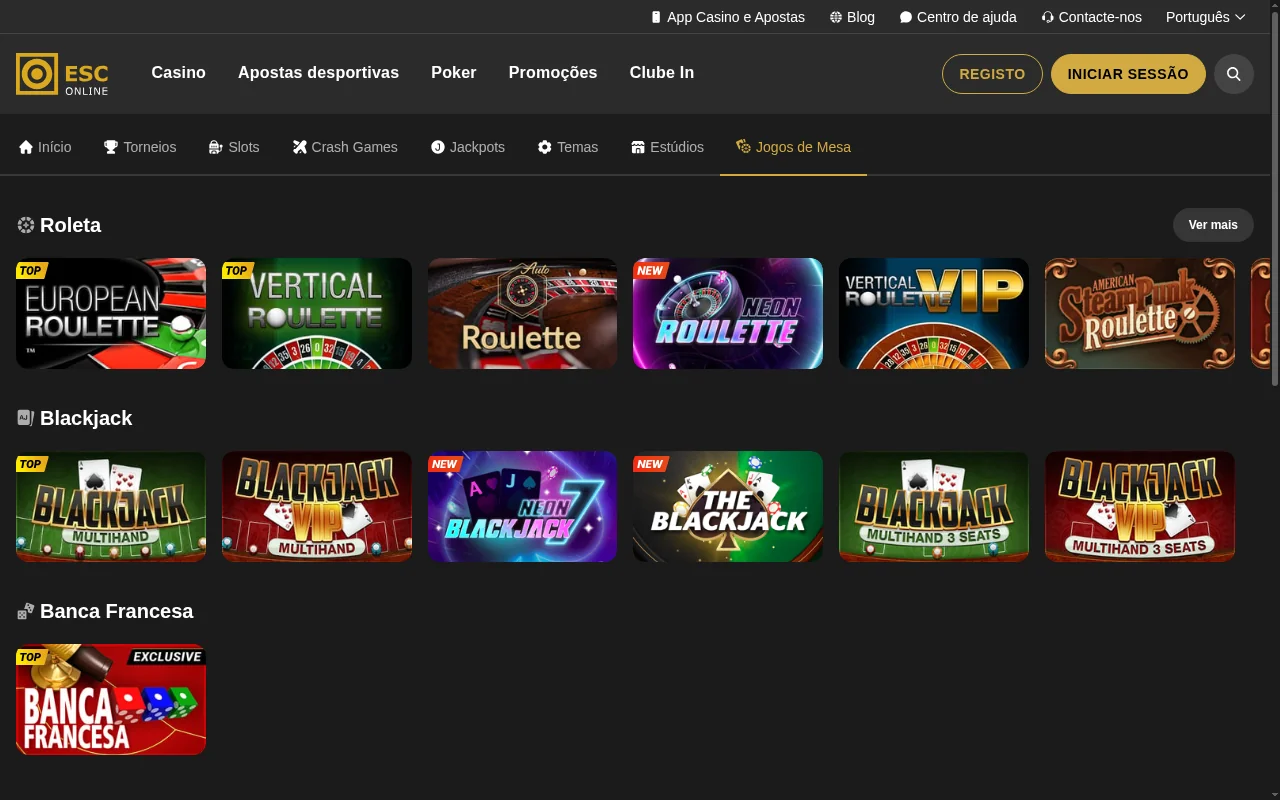Open Centro de ajuda link
Image resolution: width=1280 pixels, height=800 pixels.
[x=958, y=17]
